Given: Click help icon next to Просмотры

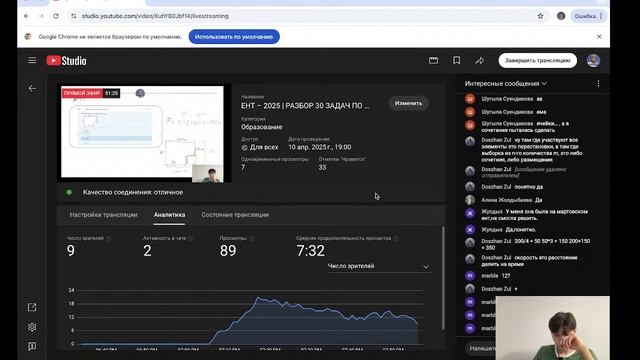Looking at the screenshot, I should click(252, 238).
